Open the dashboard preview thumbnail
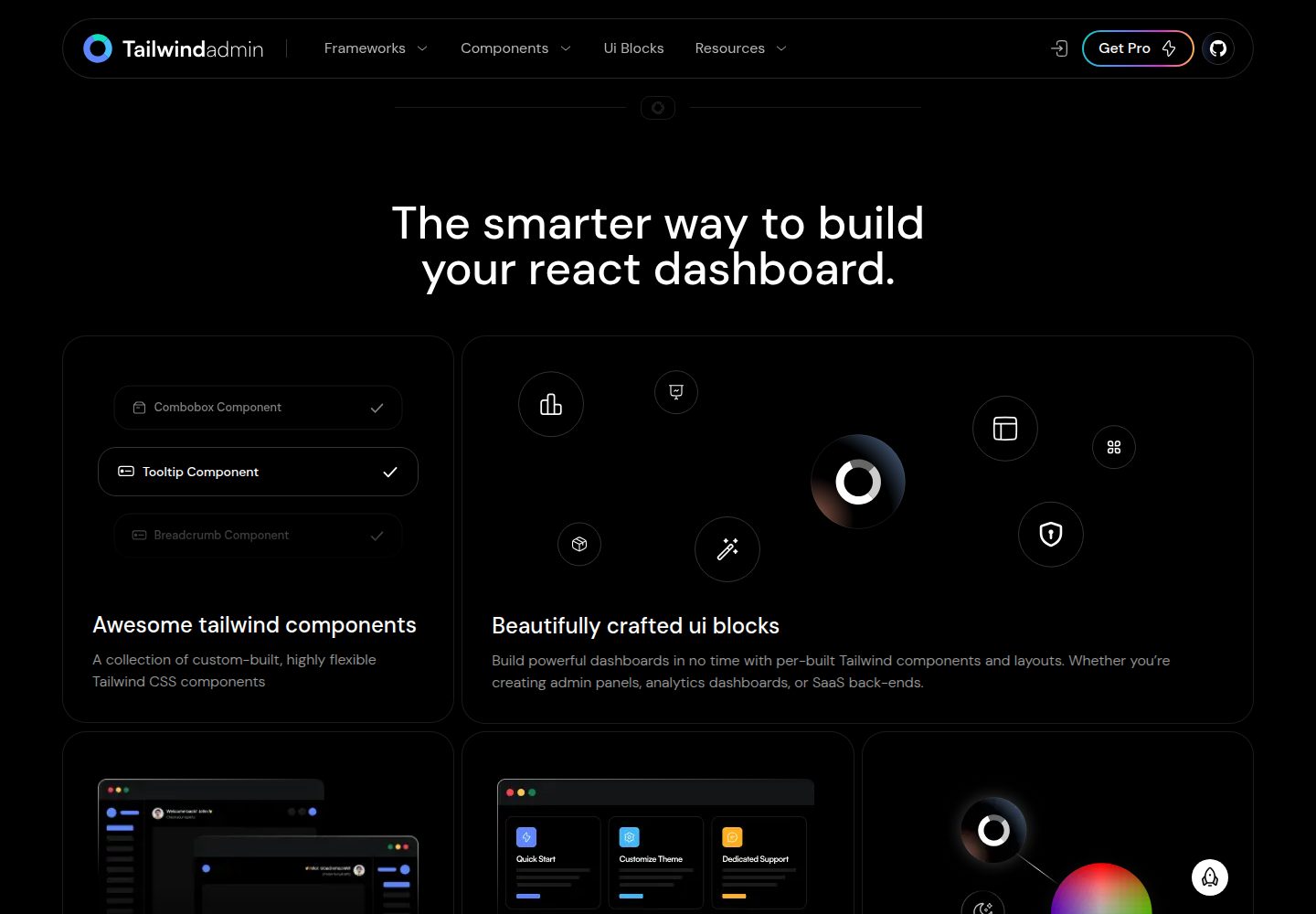Viewport: 1316px width, 914px height. (x=258, y=846)
